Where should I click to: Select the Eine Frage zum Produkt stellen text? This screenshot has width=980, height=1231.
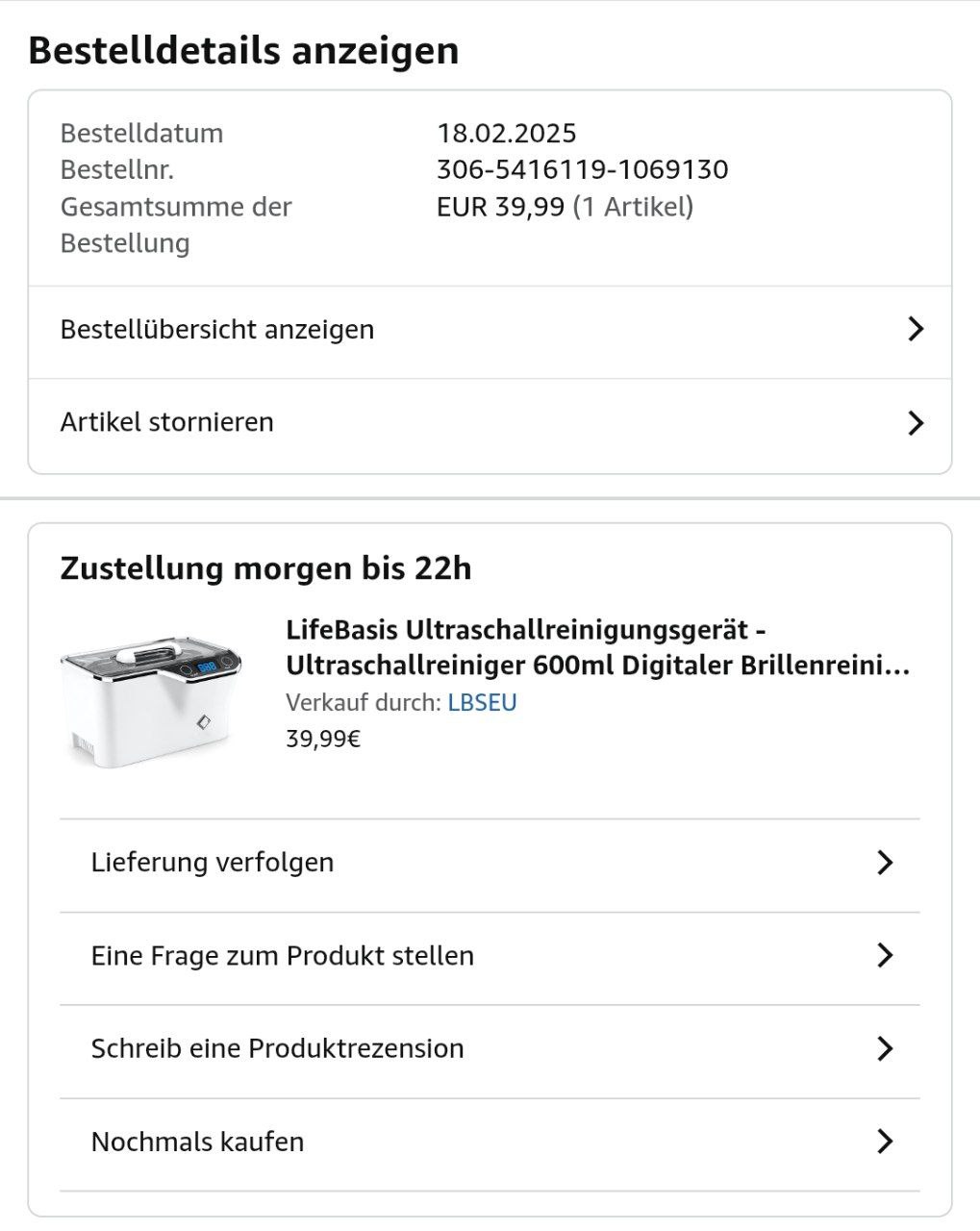click(283, 956)
